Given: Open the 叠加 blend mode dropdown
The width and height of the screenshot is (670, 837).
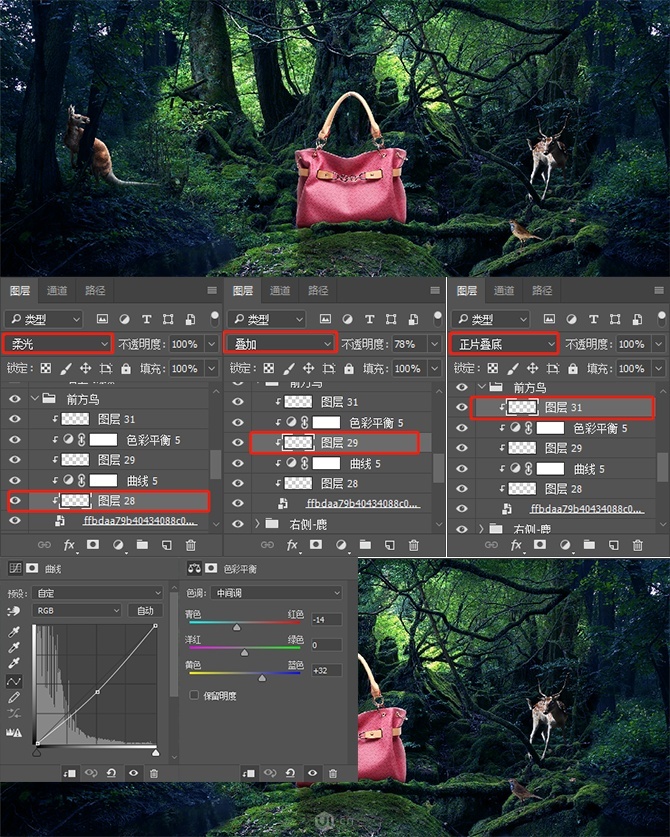Looking at the screenshot, I should 281,344.
